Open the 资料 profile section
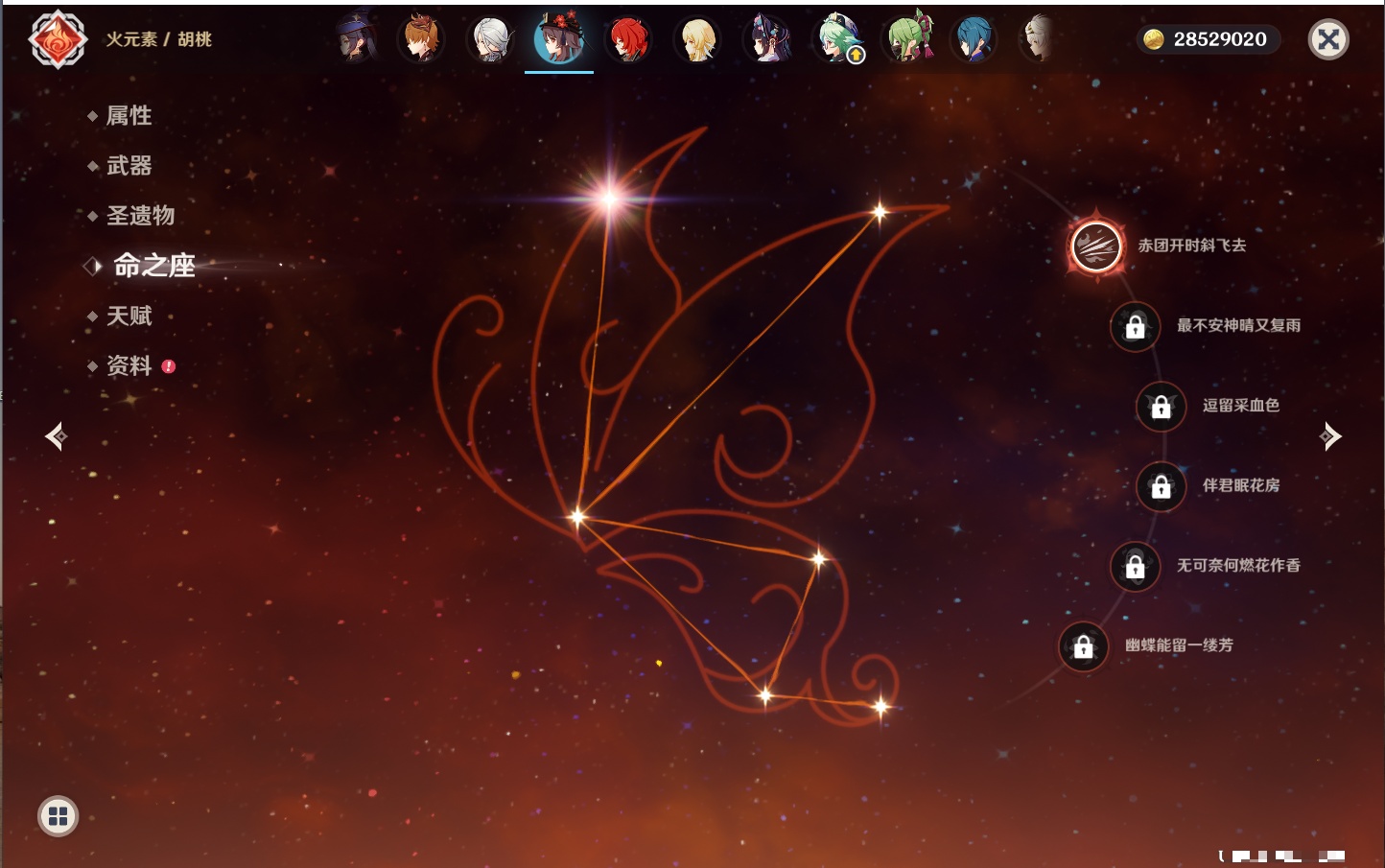Image resolution: width=1385 pixels, height=868 pixels. point(130,365)
